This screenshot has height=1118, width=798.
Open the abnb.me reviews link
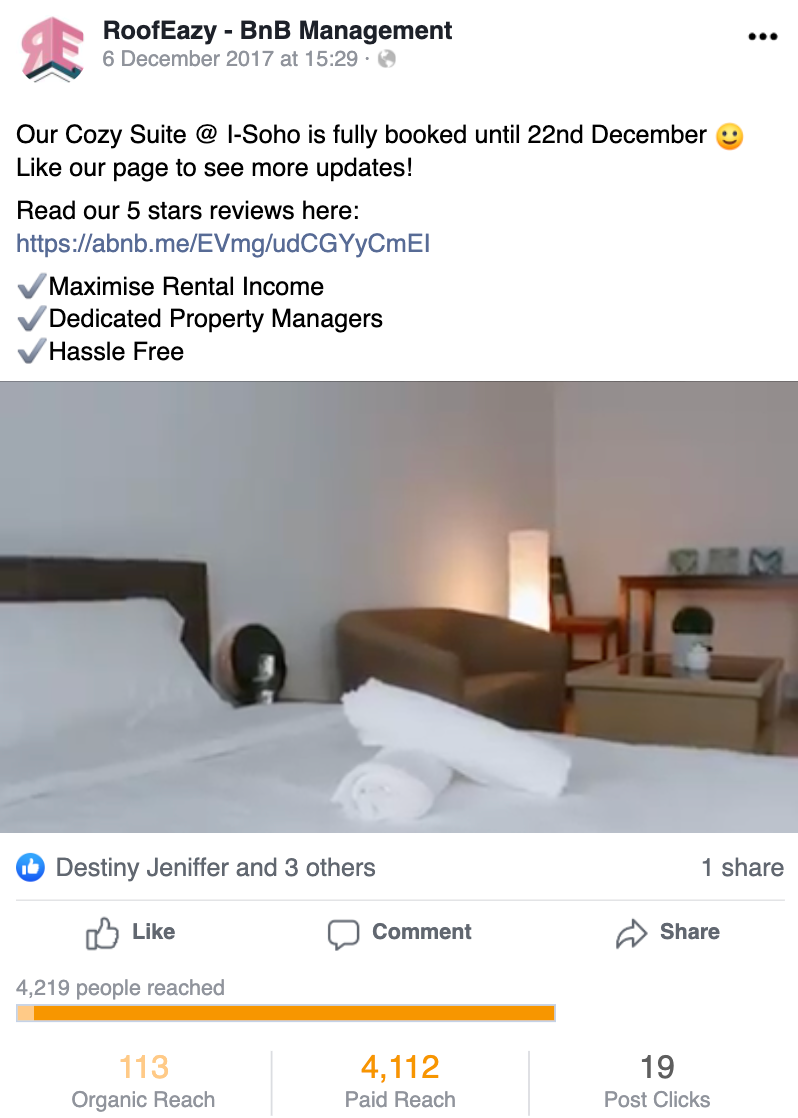222,244
